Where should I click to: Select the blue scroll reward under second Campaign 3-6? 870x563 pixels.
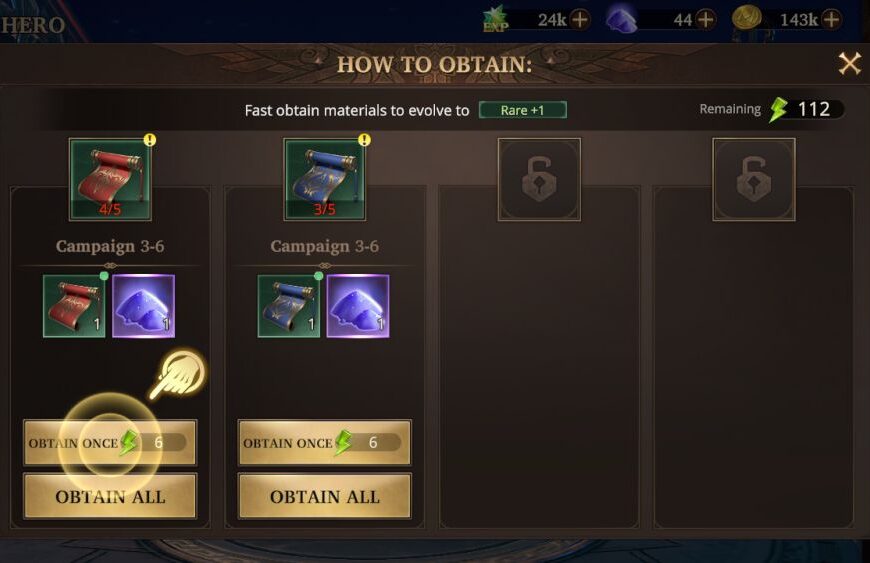click(289, 306)
